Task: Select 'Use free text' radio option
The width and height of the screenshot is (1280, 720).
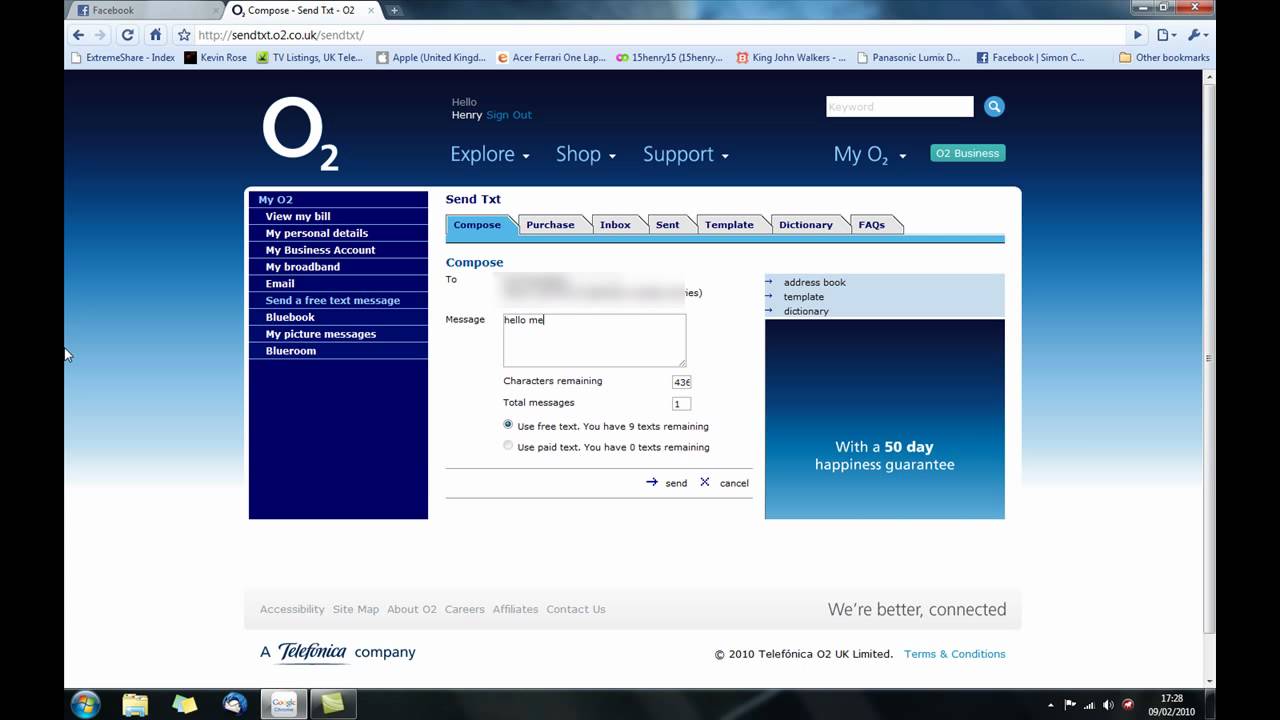Action: (x=508, y=425)
